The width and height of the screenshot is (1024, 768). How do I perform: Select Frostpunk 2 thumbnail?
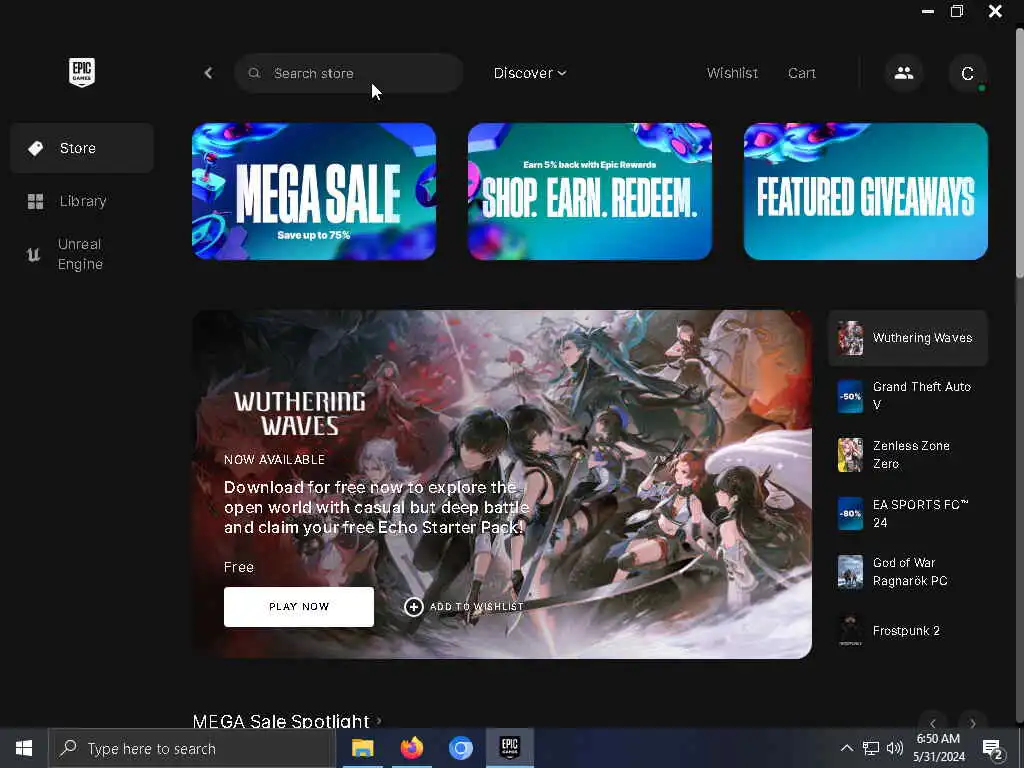point(850,631)
